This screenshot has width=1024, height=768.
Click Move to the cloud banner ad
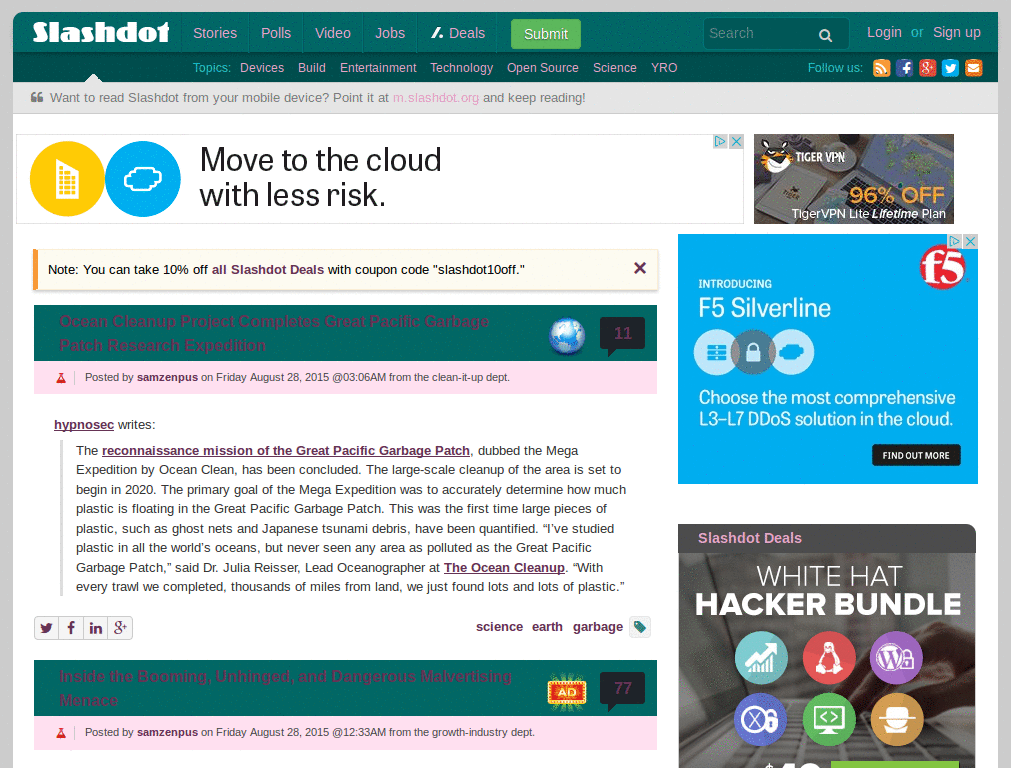point(379,179)
